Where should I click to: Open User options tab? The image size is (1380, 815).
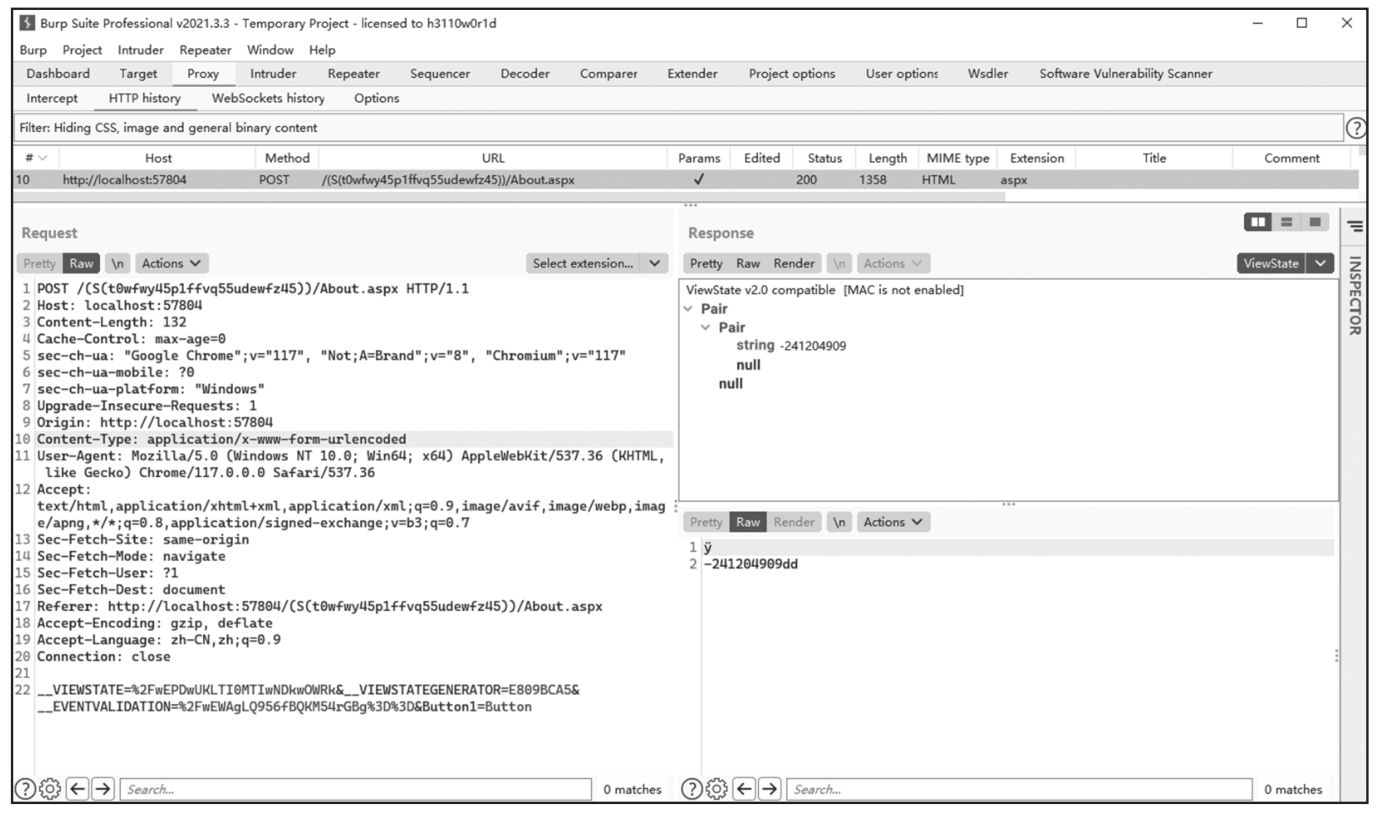902,74
